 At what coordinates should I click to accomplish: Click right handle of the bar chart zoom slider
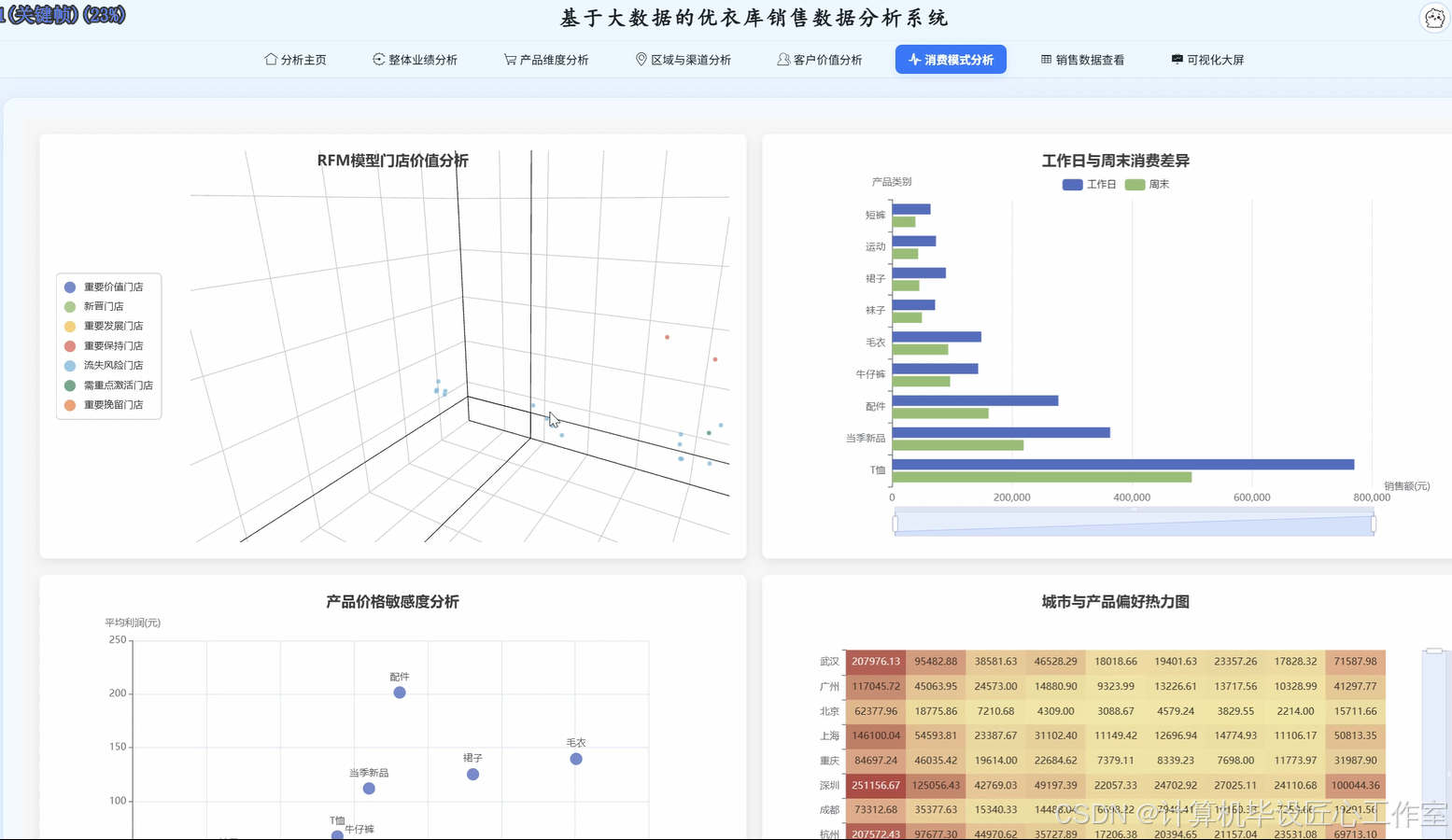pos(1374,525)
